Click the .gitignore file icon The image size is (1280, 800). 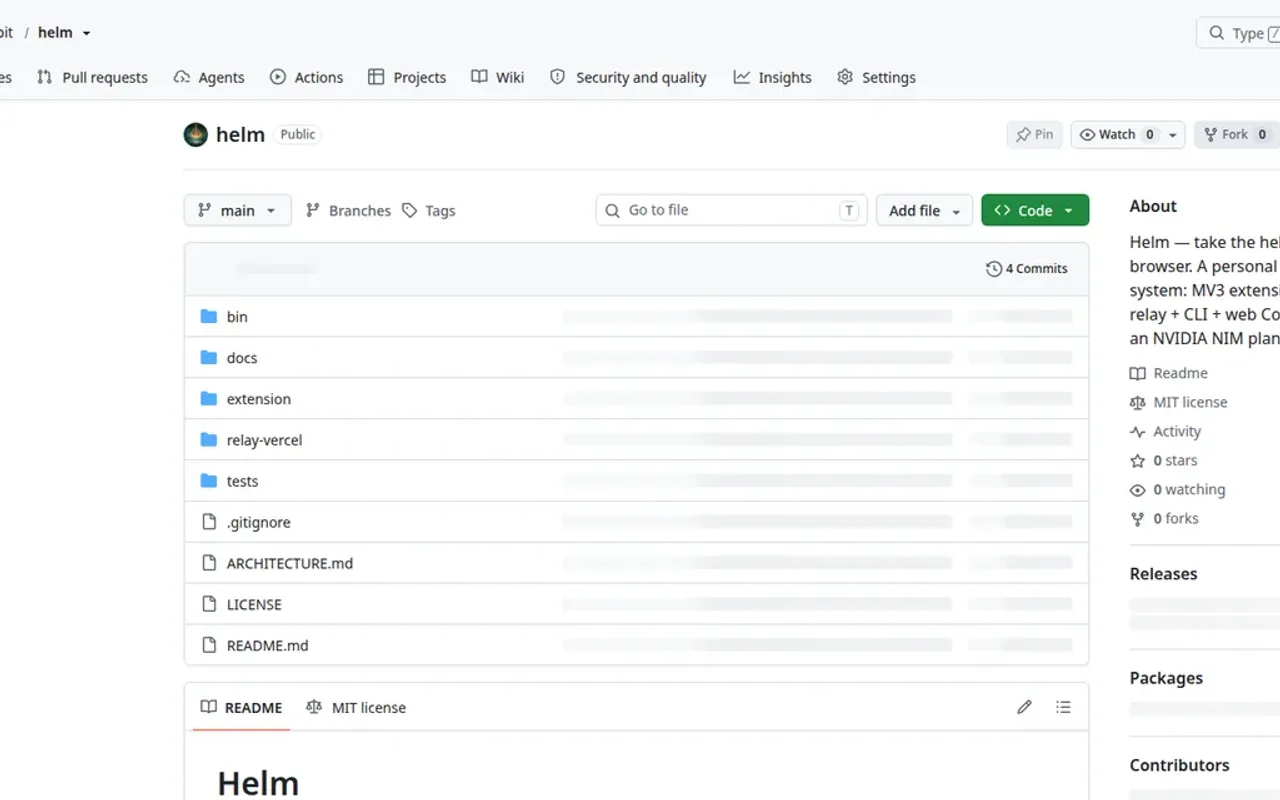tap(209, 521)
